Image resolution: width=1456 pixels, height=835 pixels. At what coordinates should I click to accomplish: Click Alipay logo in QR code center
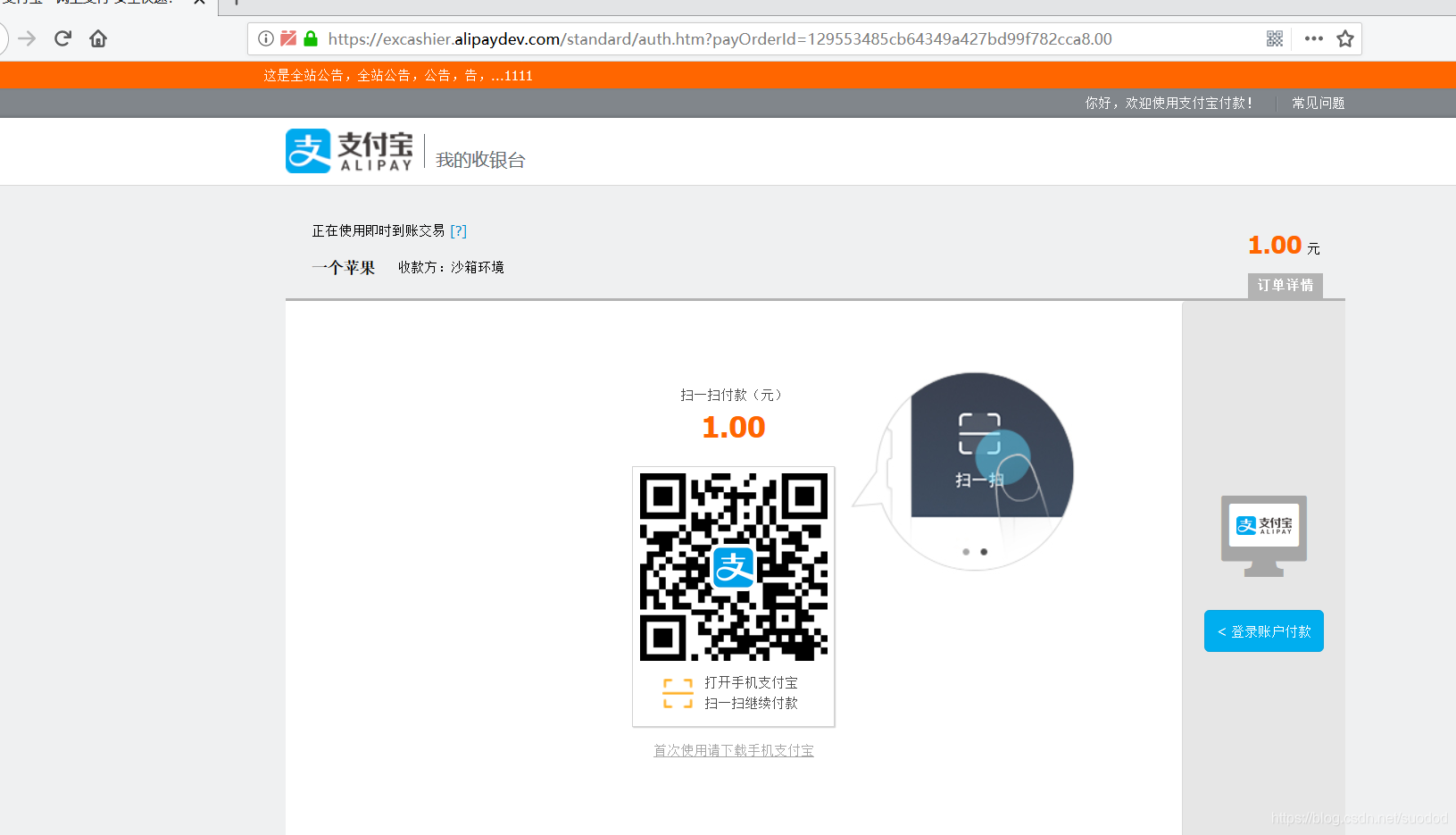pyautogui.click(x=734, y=567)
